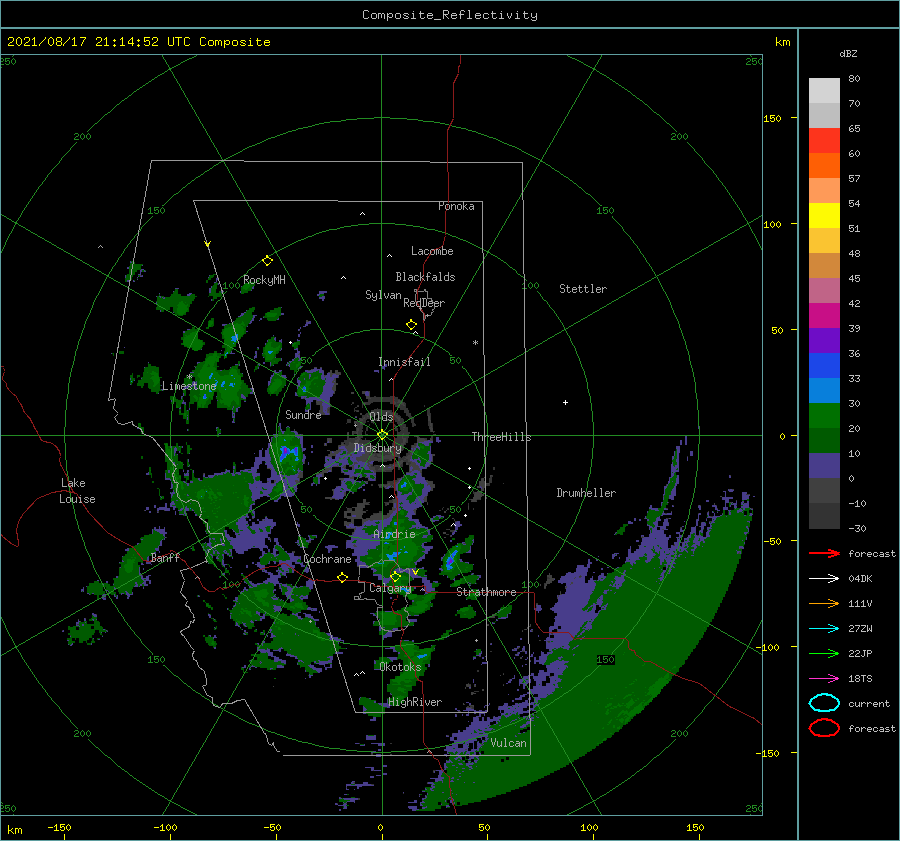
Task: Click the white asterisk marker east of Innisfail
Action: point(475,343)
